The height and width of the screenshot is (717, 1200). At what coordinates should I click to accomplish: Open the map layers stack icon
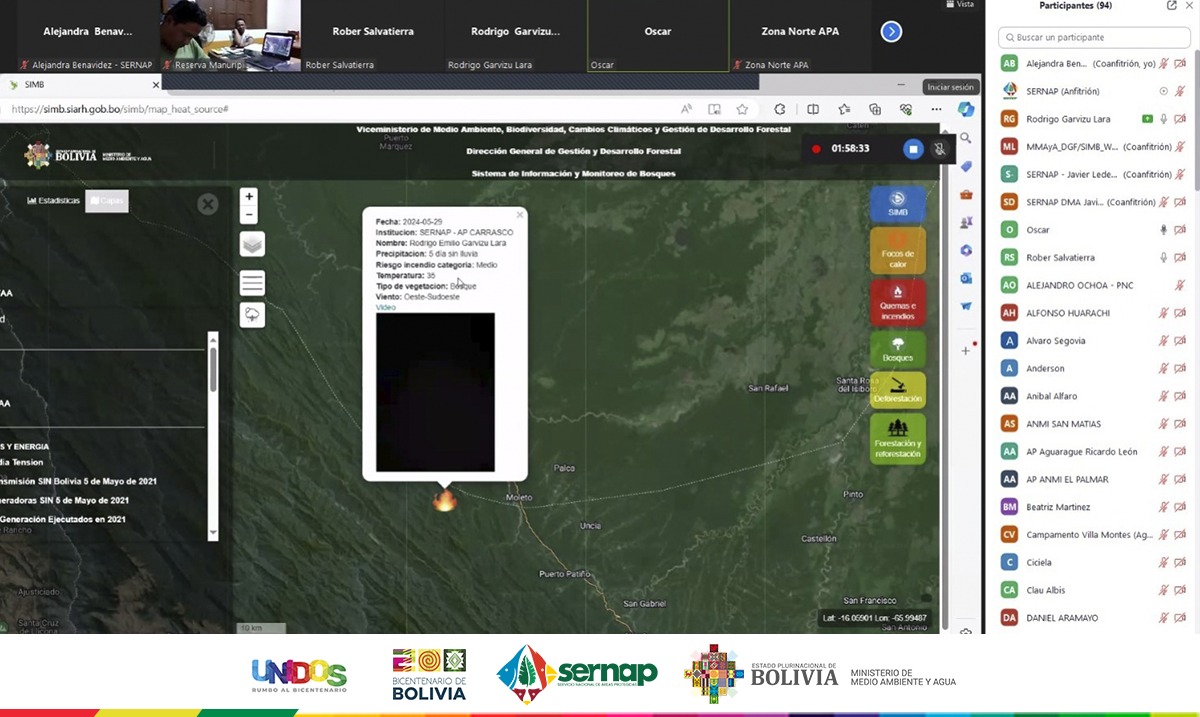click(x=252, y=245)
